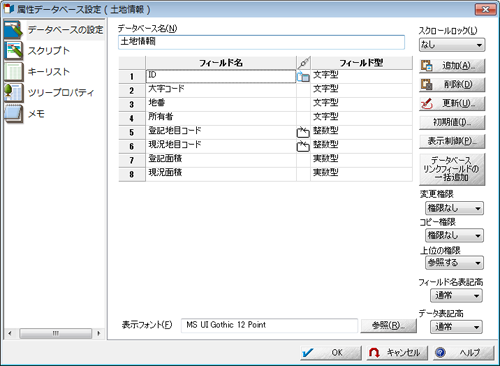Select the 登記面積 field name cell
Screen dimensions: 500x366
pos(221,160)
